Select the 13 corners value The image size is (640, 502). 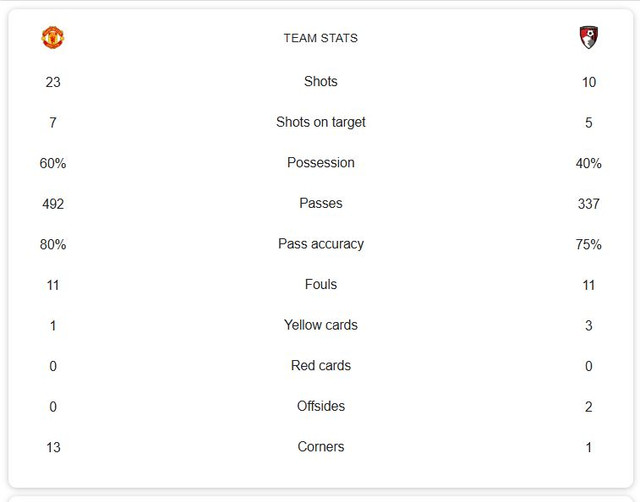coord(53,447)
